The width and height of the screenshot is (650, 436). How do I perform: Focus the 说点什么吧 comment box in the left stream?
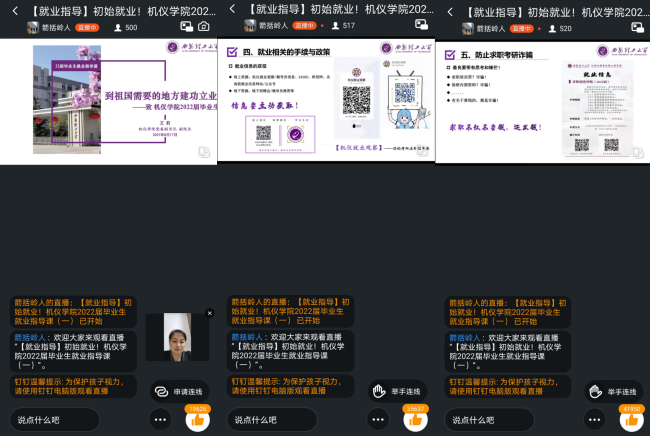click(75, 420)
